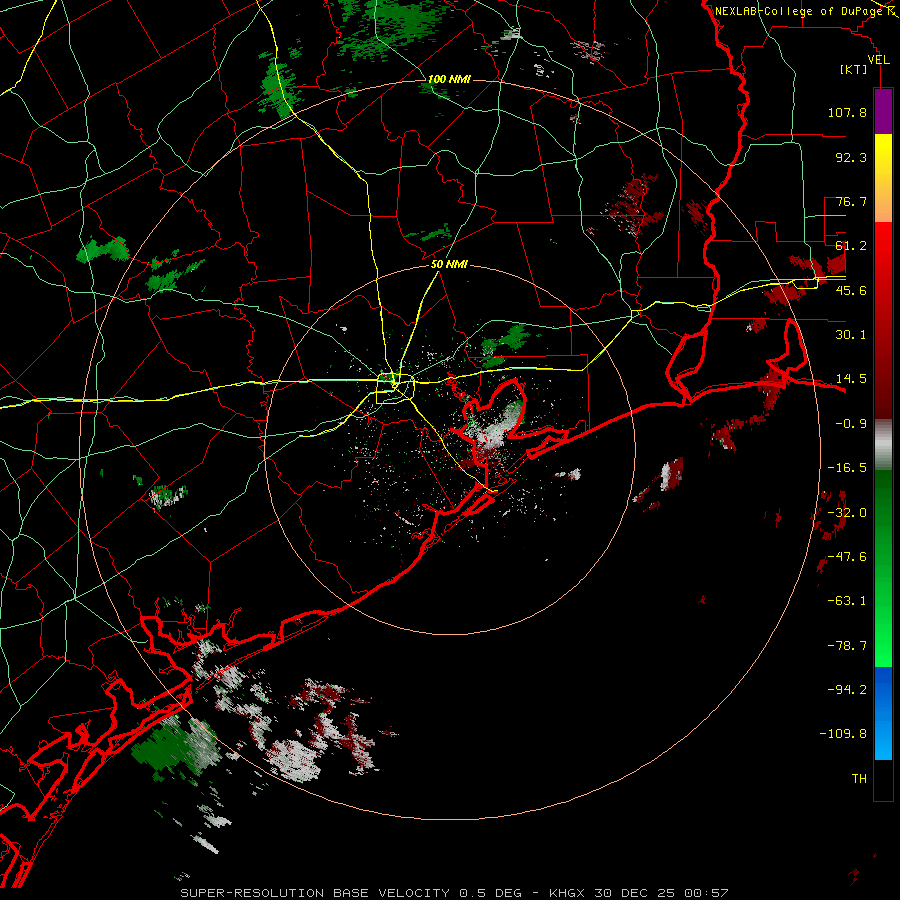This screenshot has height=900, width=900.
Task: Select the 14.5 scale value
Action: point(851,379)
